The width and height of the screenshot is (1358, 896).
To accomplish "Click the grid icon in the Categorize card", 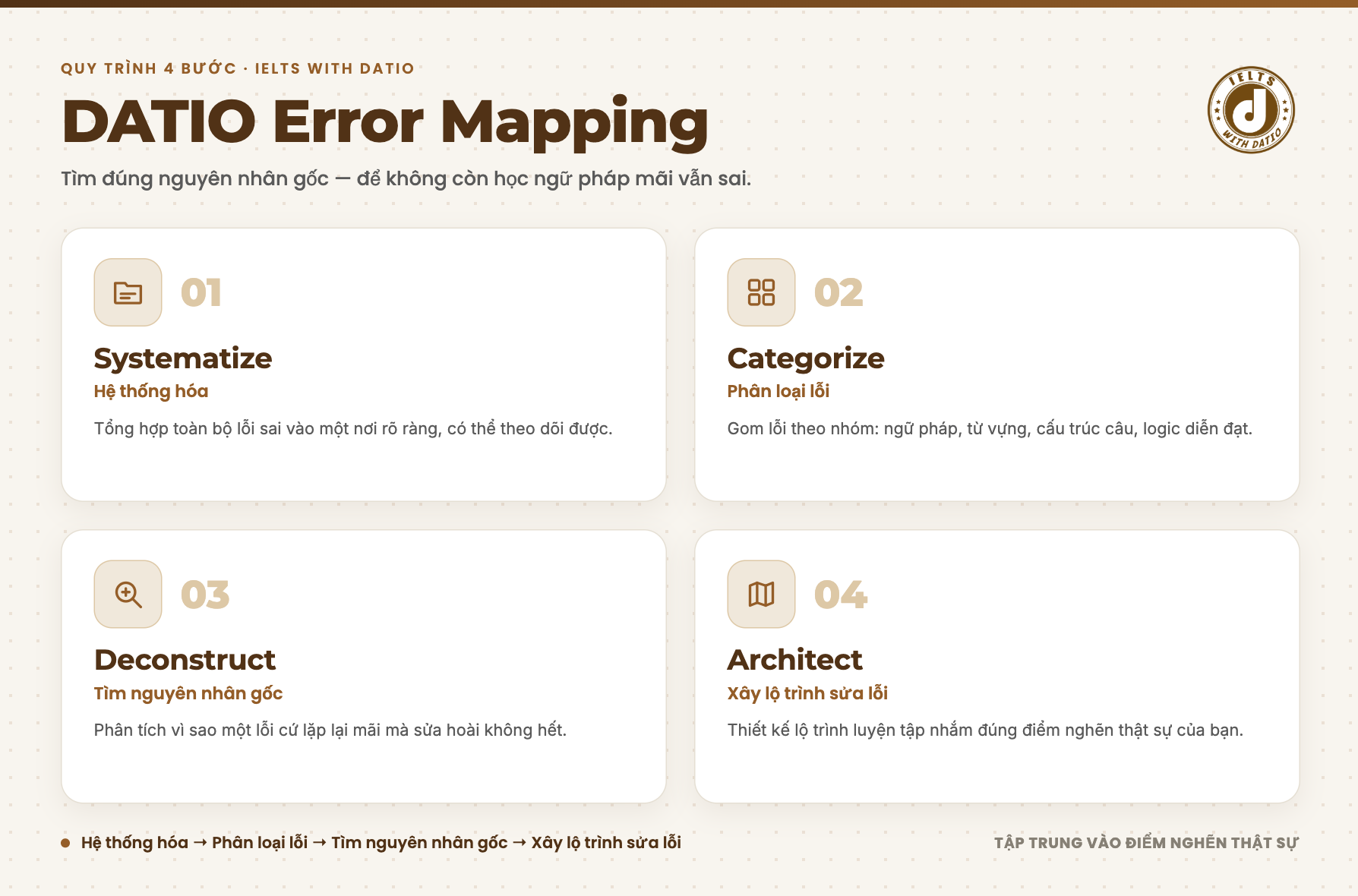I will click(x=761, y=292).
